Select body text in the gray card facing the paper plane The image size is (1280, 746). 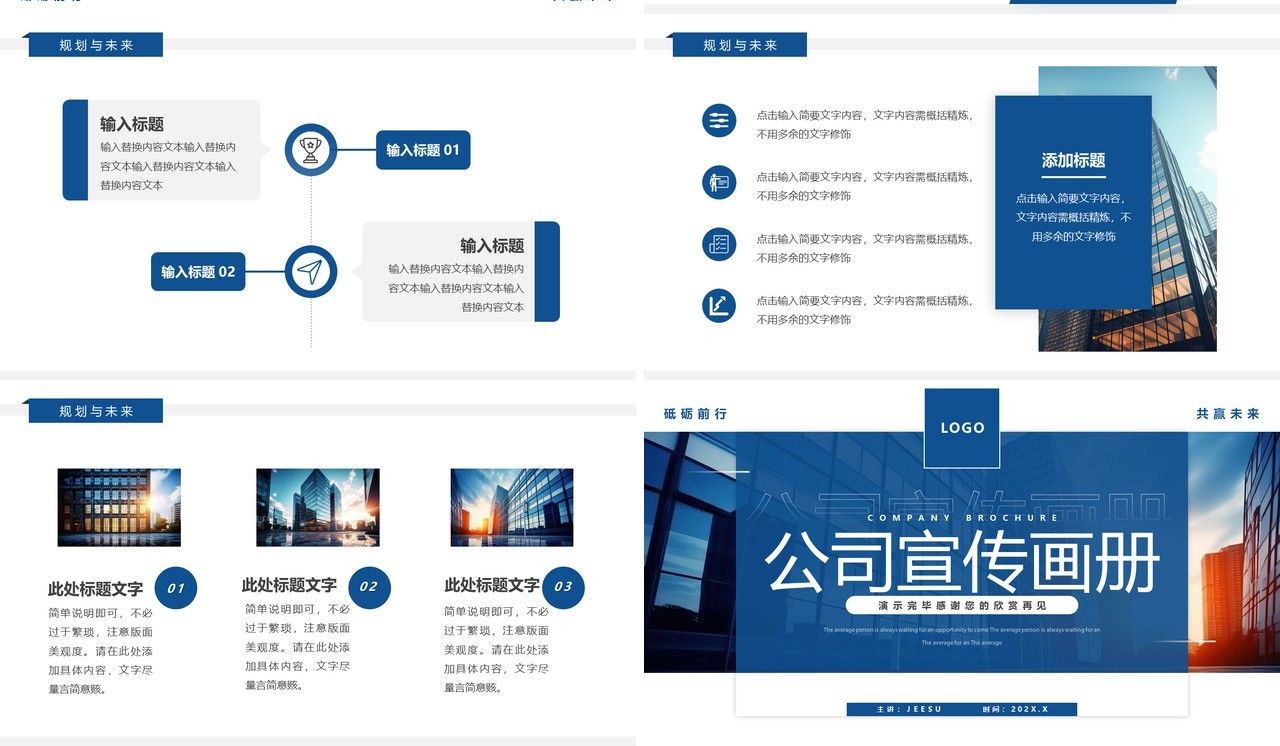[x=456, y=288]
